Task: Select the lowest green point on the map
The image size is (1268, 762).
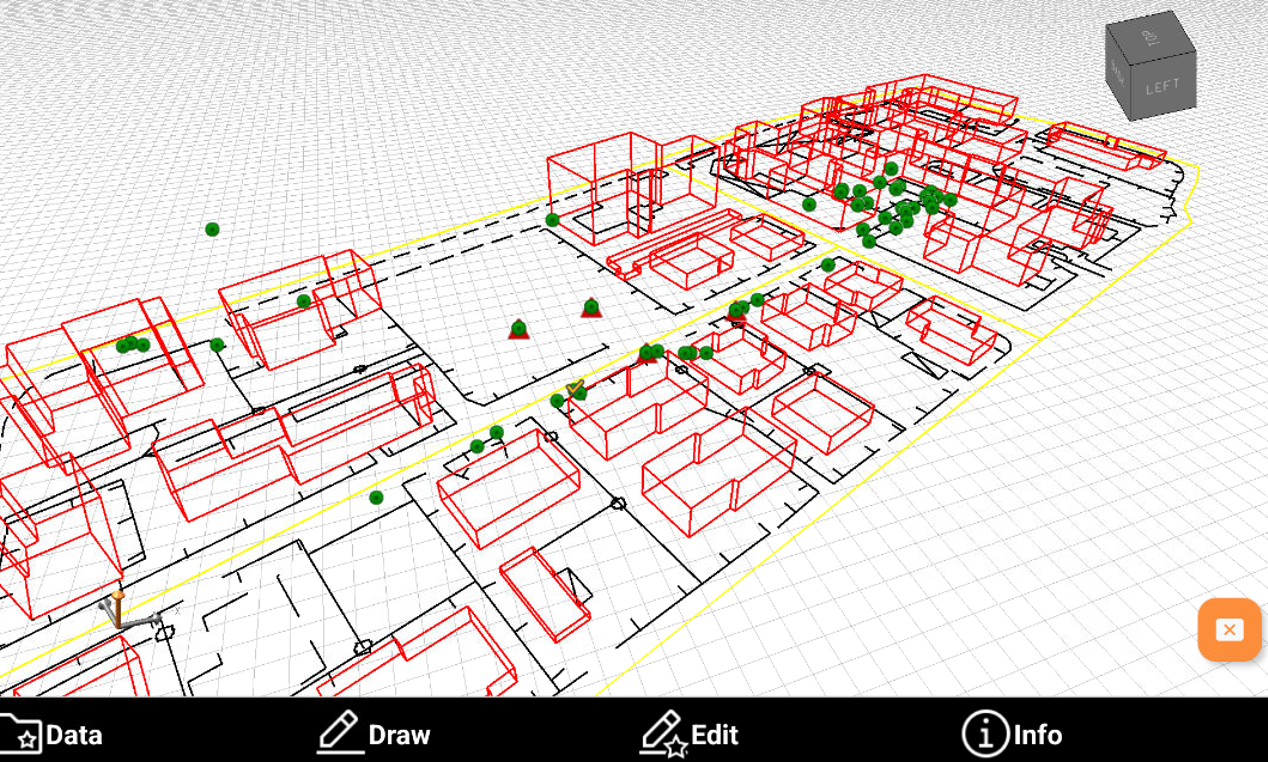Action: click(x=376, y=497)
